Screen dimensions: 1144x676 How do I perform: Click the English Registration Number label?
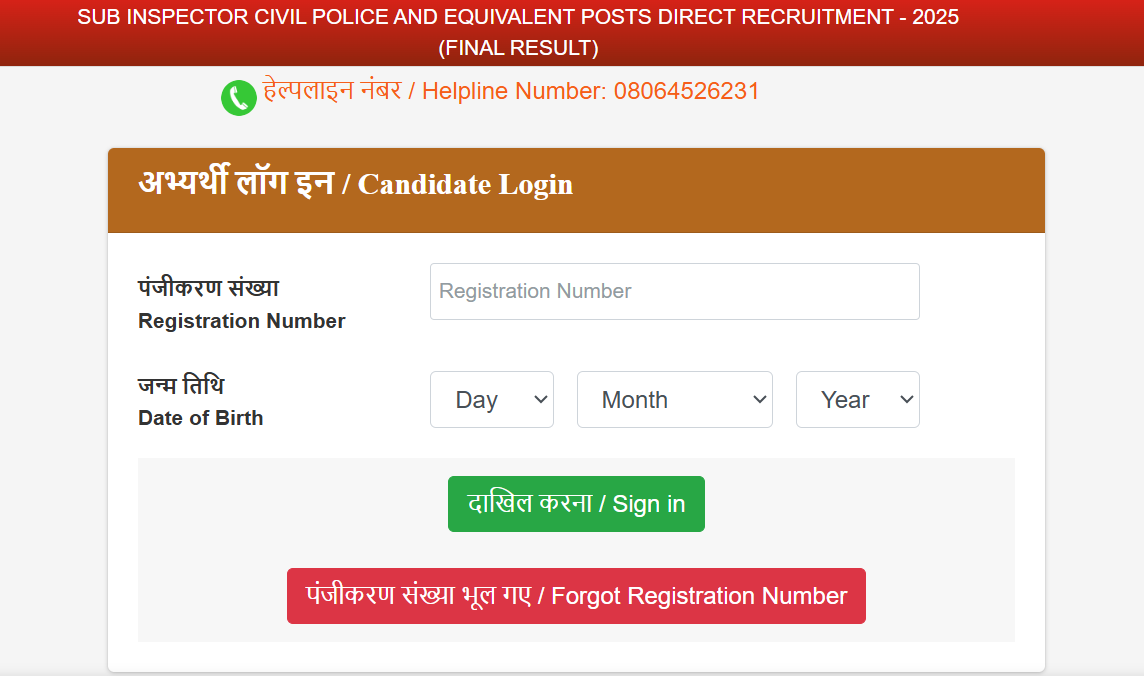241,321
